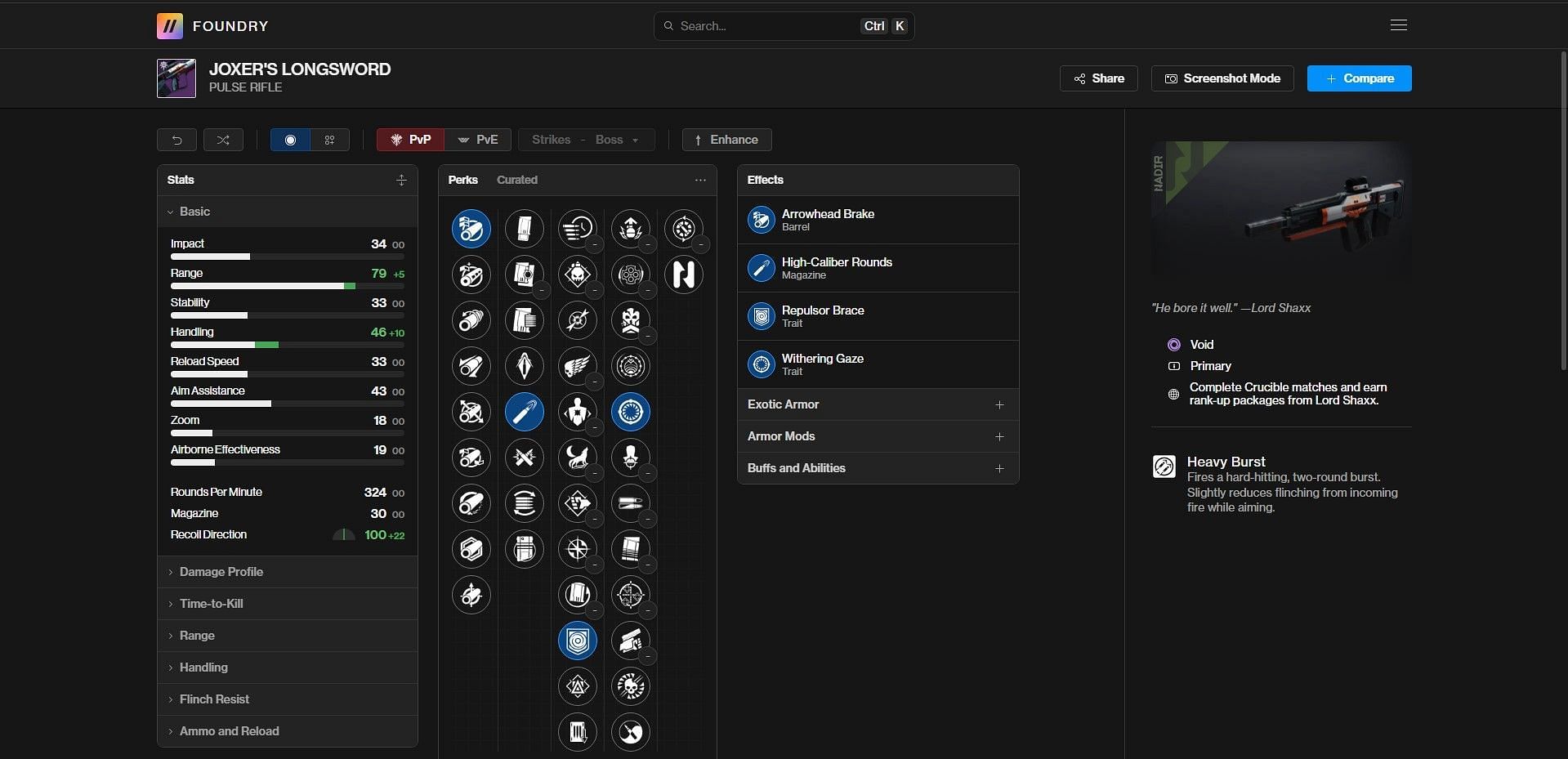Expand the Time-to-Kill section

pos(288,604)
